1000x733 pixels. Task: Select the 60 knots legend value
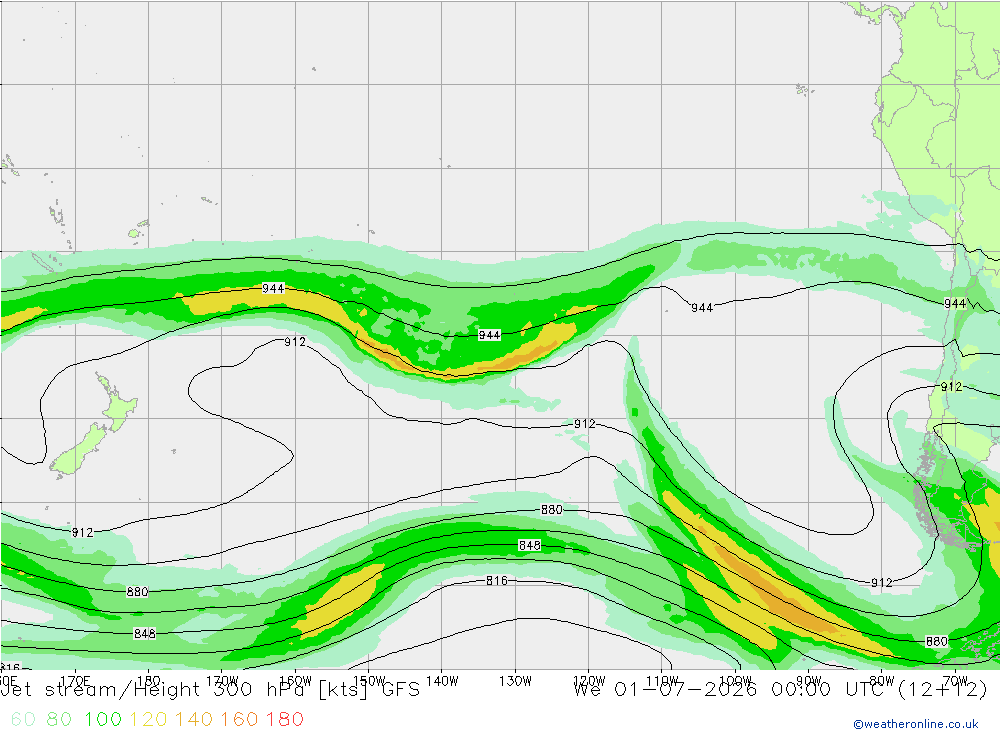coord(23,720)
